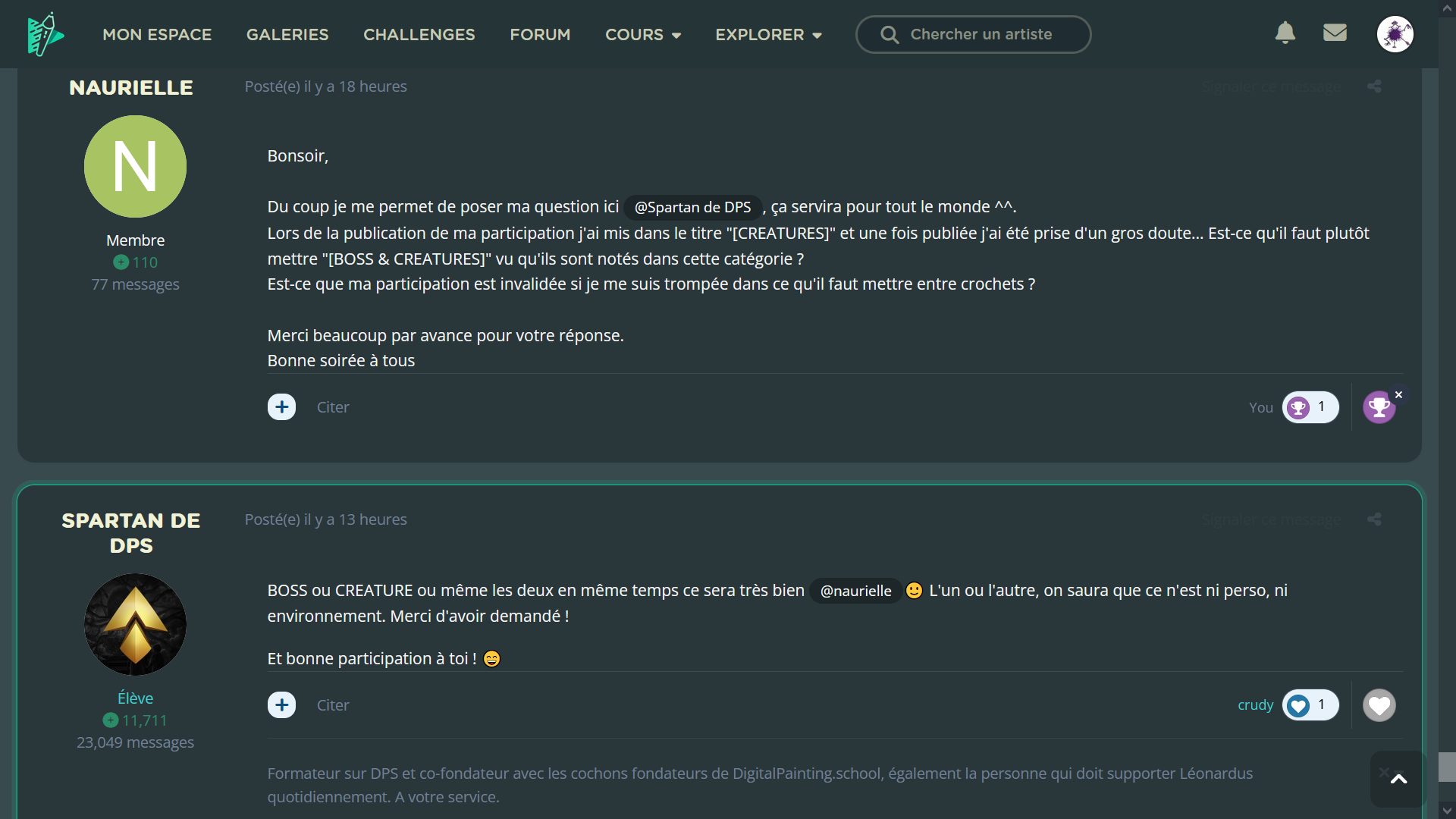This screenshot has width=1456, height=819.
Task: Open the user profile avatar menu
Action: (x=1395, y=34)
